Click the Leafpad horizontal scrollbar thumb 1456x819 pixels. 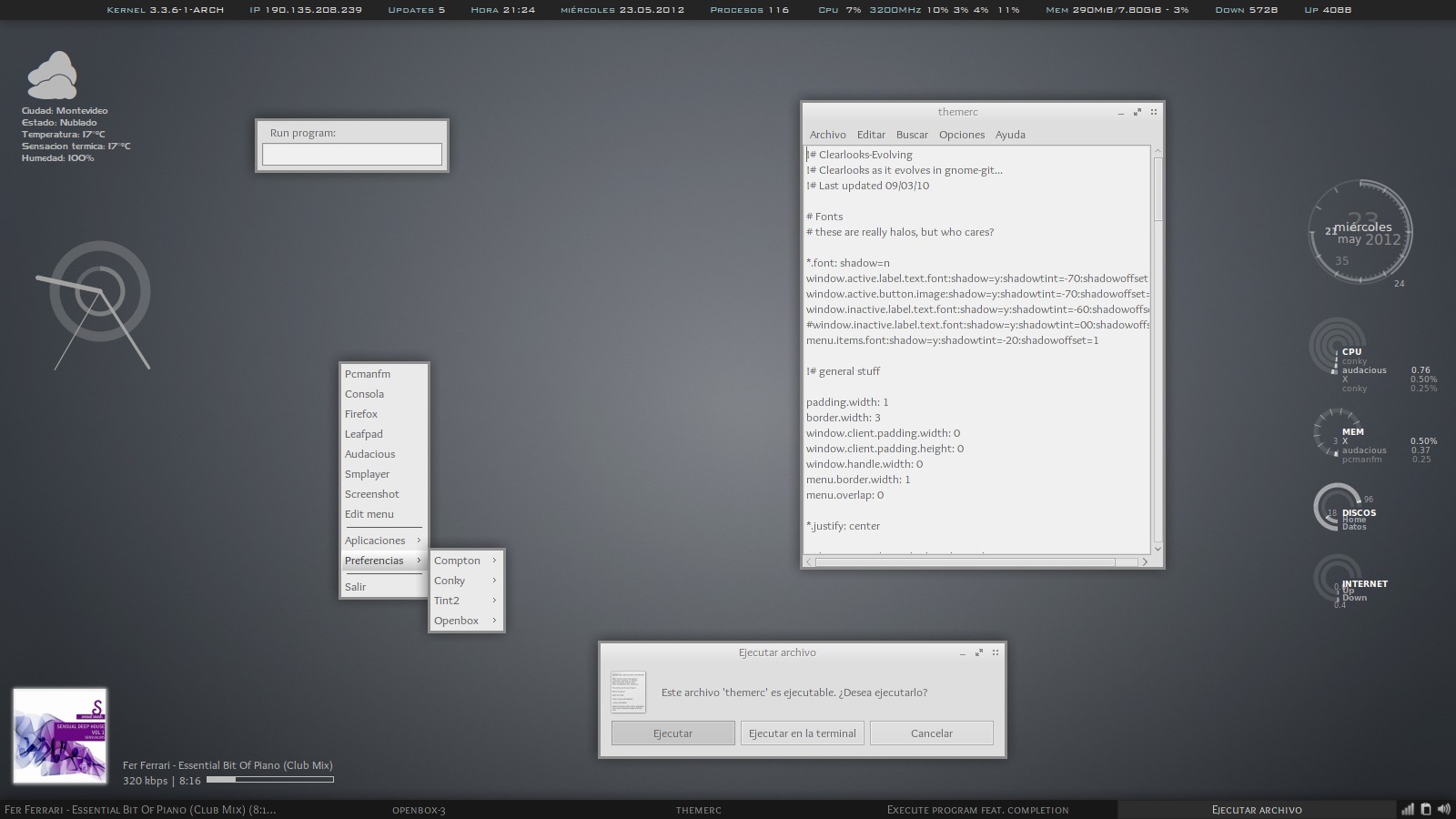tap(966, 562)
